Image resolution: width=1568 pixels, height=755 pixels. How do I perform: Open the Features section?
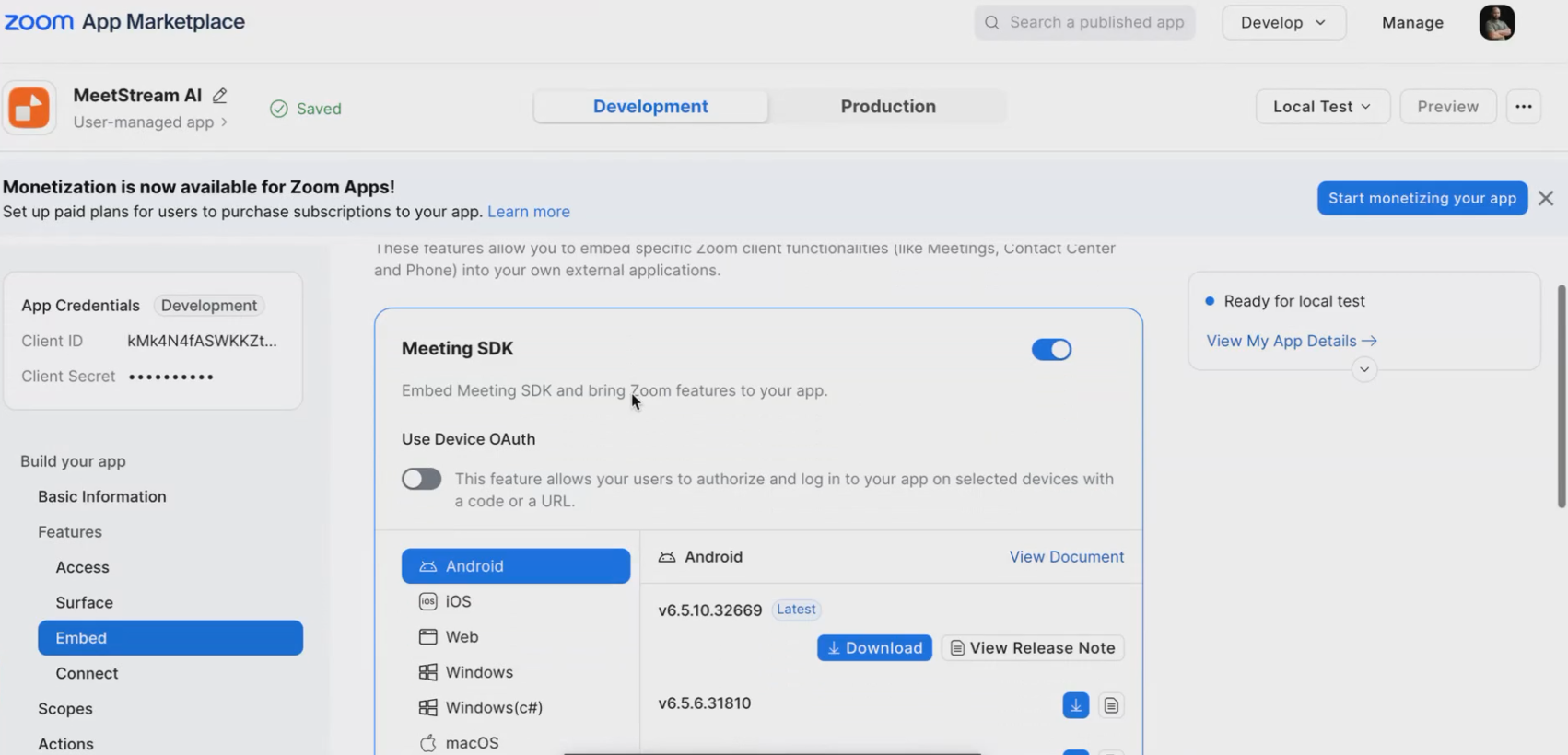click(70, 531)
